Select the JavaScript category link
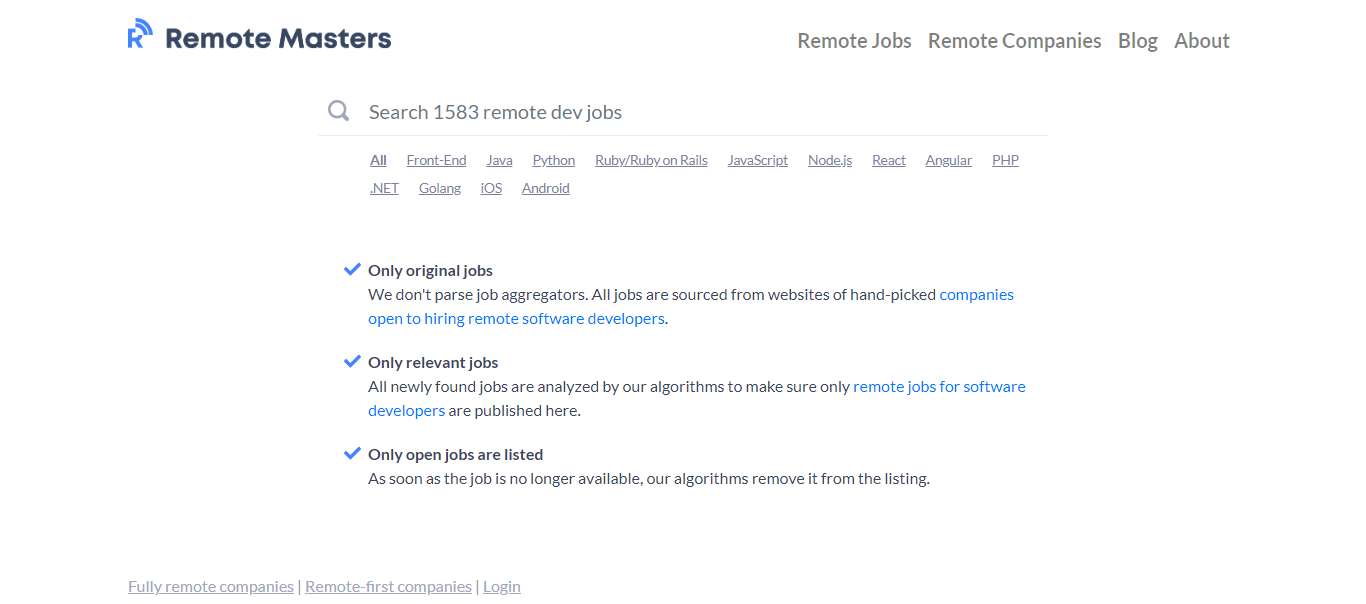Image resolution: width=1366 pixels, height=604 pixels. [757, 160]
